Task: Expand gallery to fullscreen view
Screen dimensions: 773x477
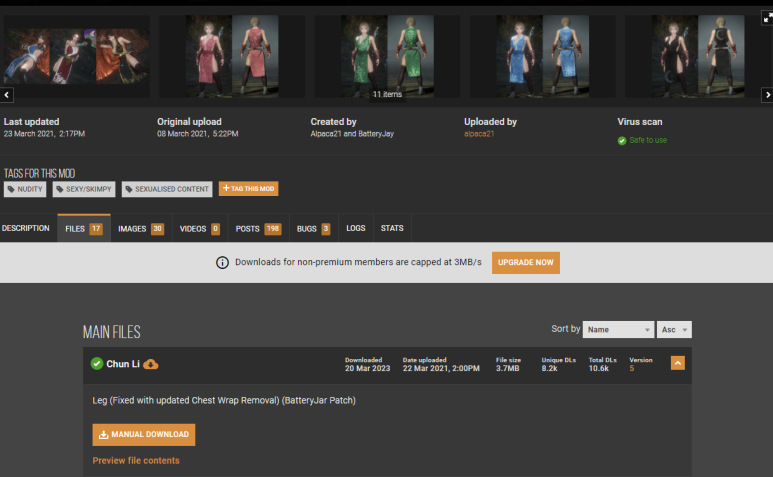Action: pos(767,19)
